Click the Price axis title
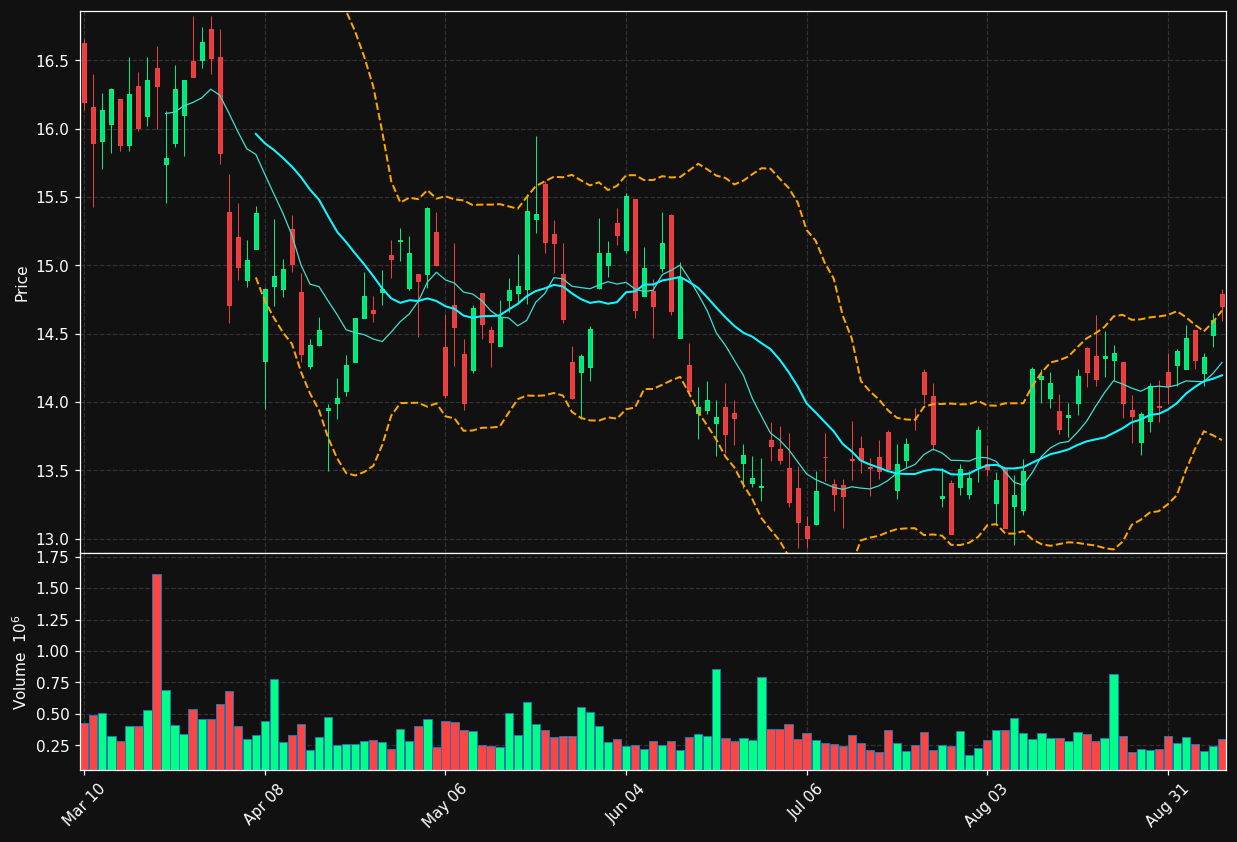This screenshot has width=1237, height=842. coord(21,283)
